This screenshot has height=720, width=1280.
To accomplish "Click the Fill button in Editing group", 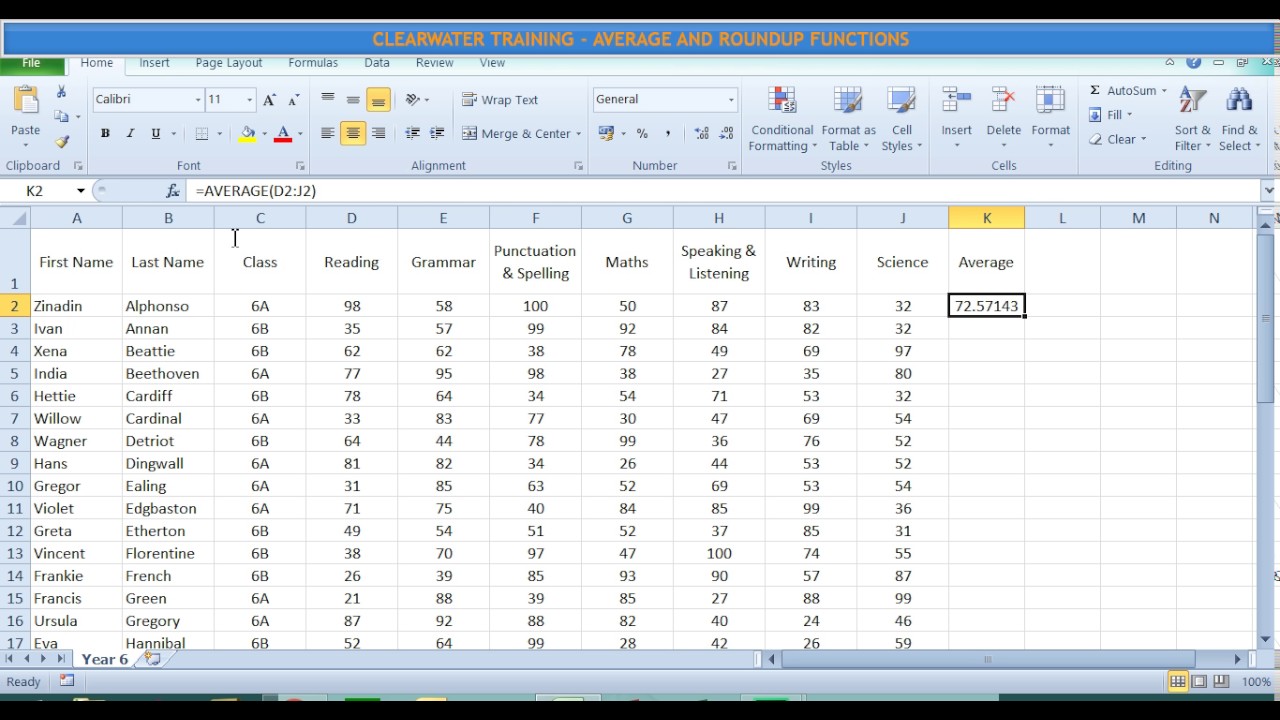I will pos(1111,115).
